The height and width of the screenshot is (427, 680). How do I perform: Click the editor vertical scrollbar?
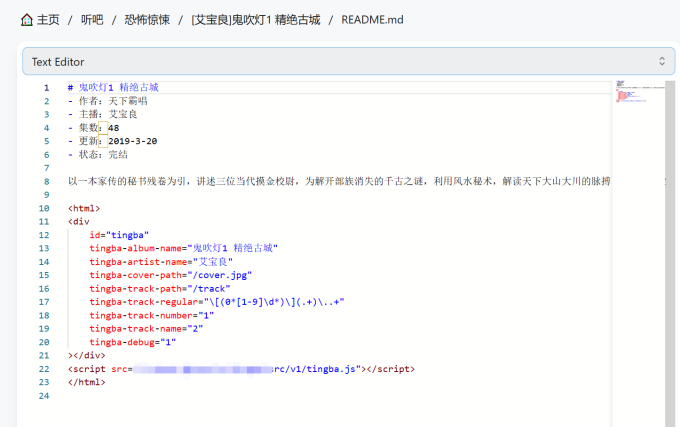click(670, 254)
